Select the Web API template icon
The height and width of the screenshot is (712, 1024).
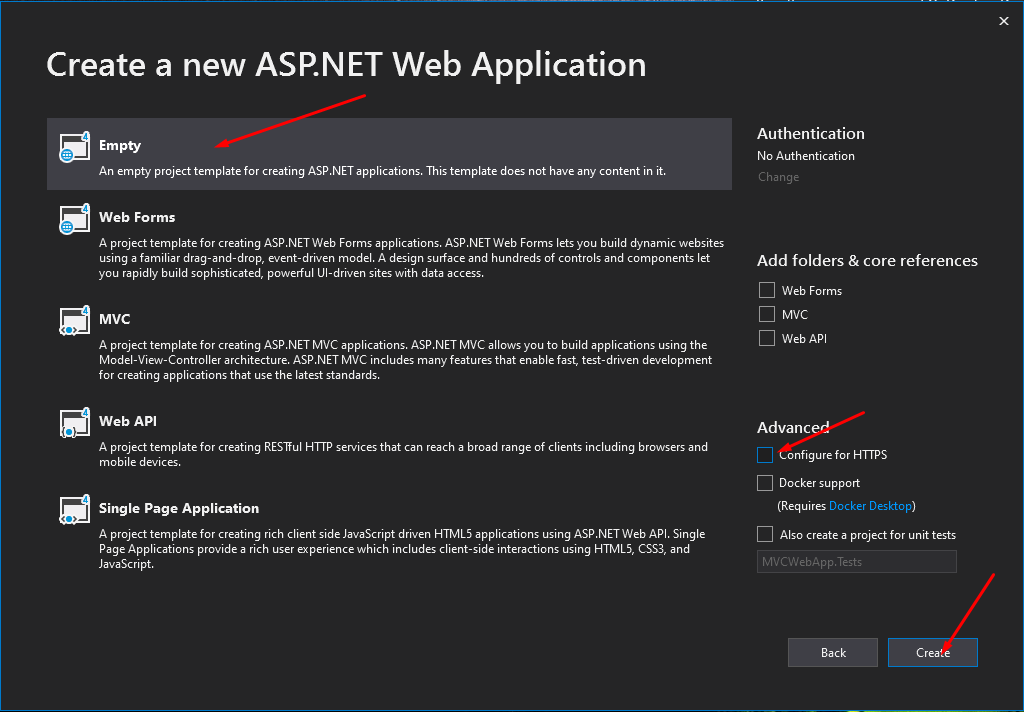(x=74, y=423)
